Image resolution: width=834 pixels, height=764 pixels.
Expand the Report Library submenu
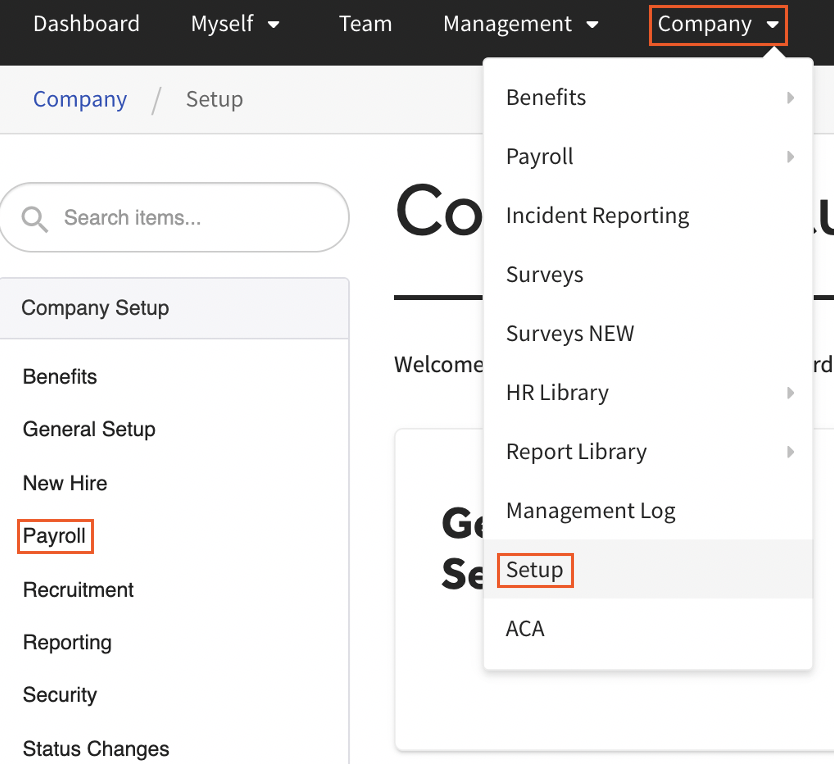click(790, 451)
